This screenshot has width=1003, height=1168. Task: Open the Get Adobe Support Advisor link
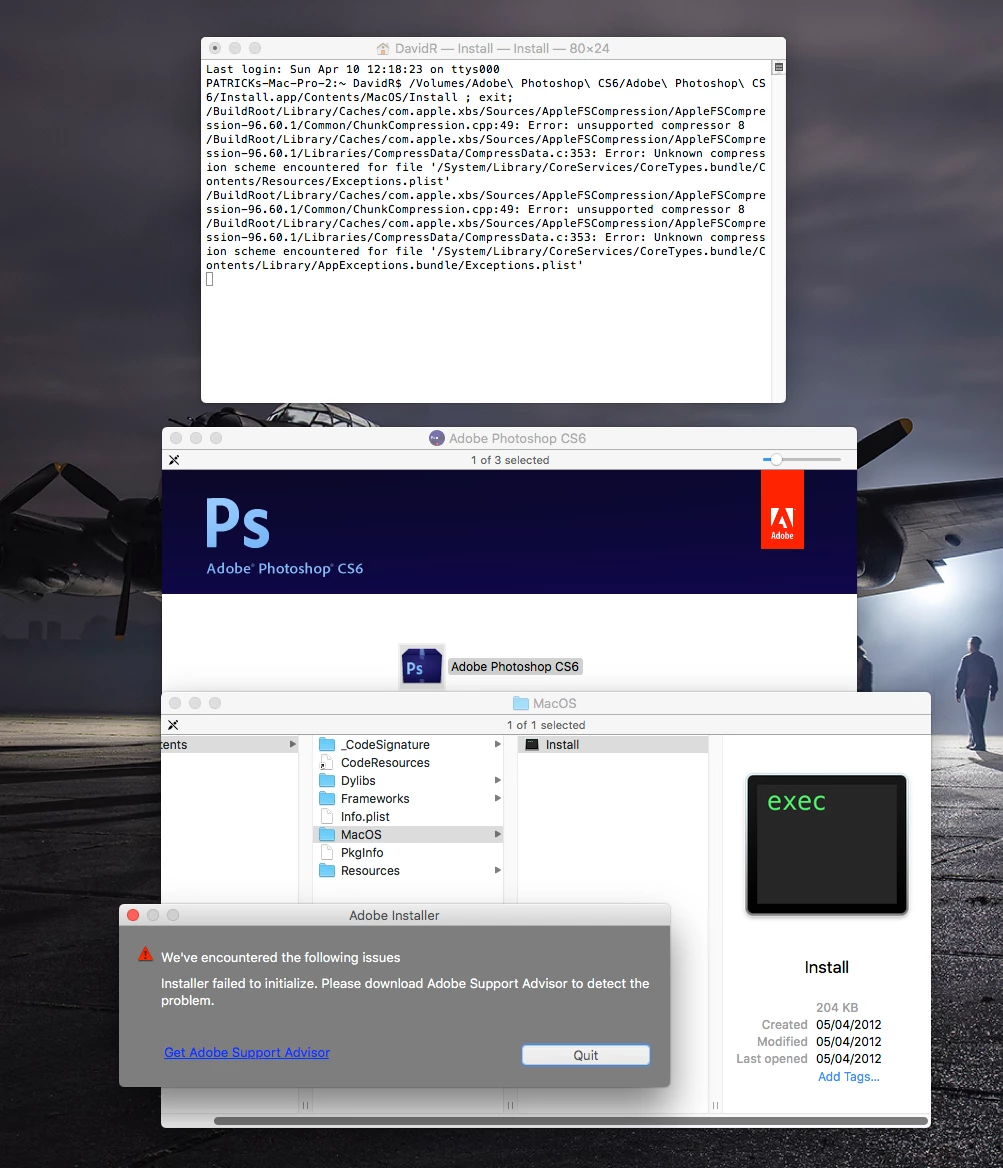click(247, 1052)
